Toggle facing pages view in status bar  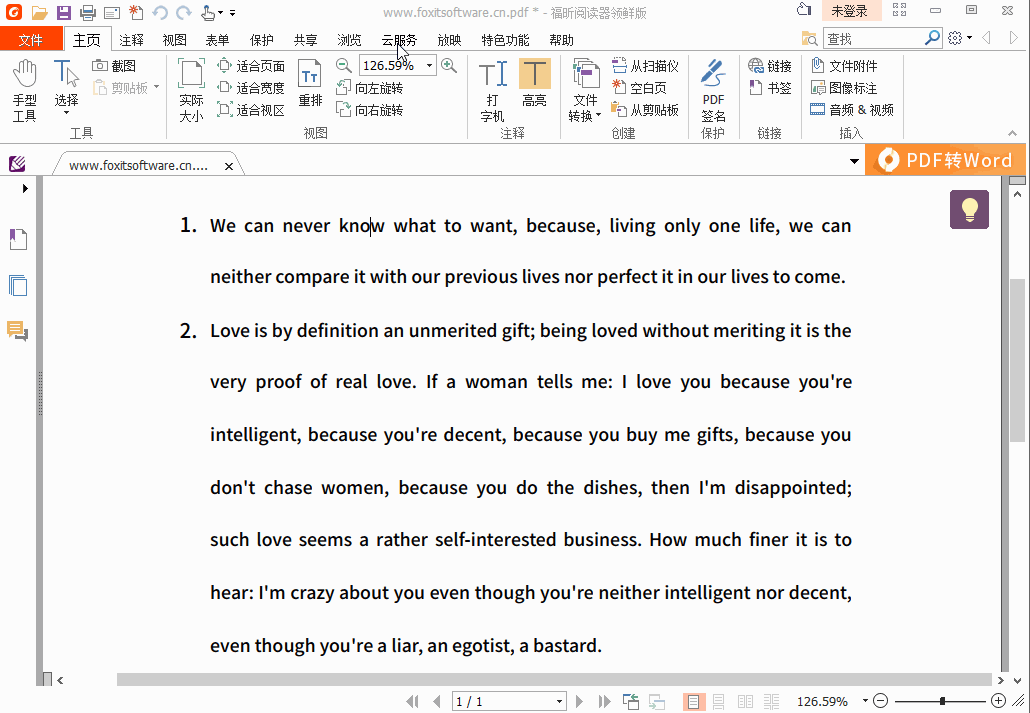coord(745,702)
